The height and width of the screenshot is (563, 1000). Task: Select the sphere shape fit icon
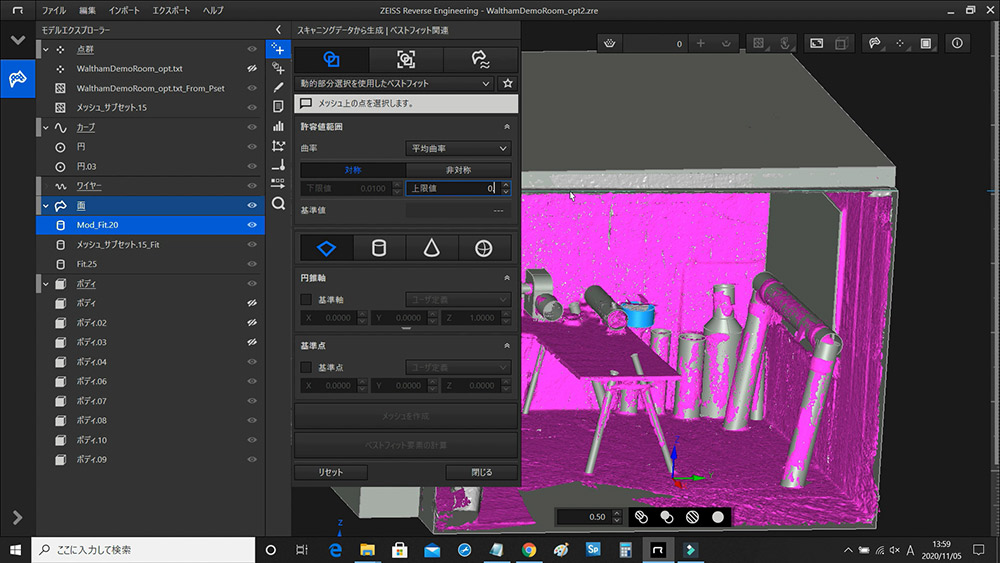click(x=484, y=248)
